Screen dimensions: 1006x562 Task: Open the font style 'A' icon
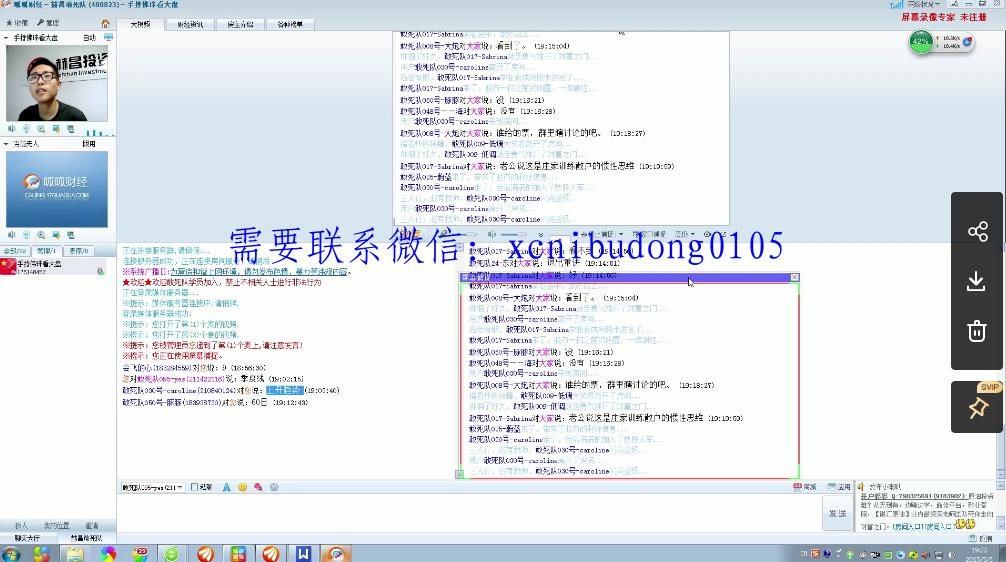227,487
